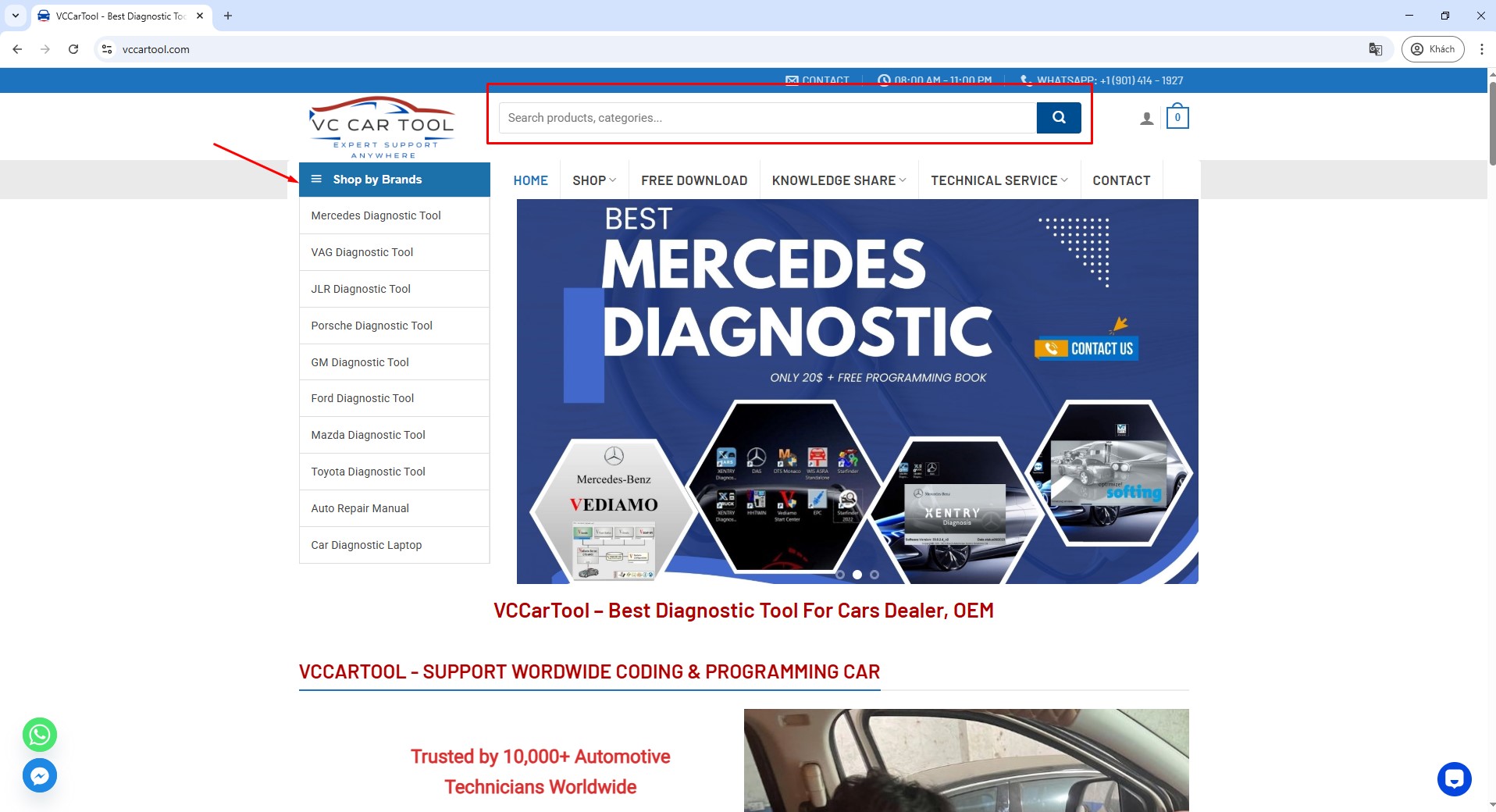Open the Car Diagnostic Laptop link
1496x812 pixels.
tap(366, 545)
